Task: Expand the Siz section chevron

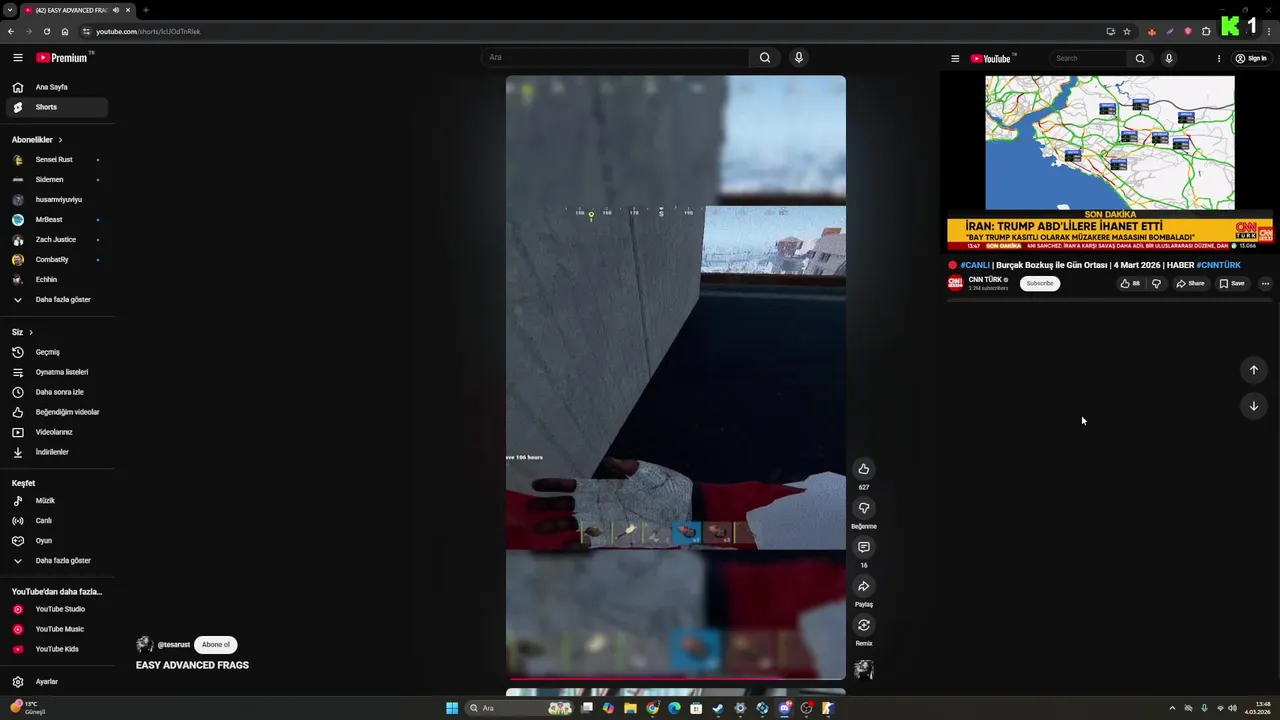Action: pyautogui.click(x=31, y=332)
